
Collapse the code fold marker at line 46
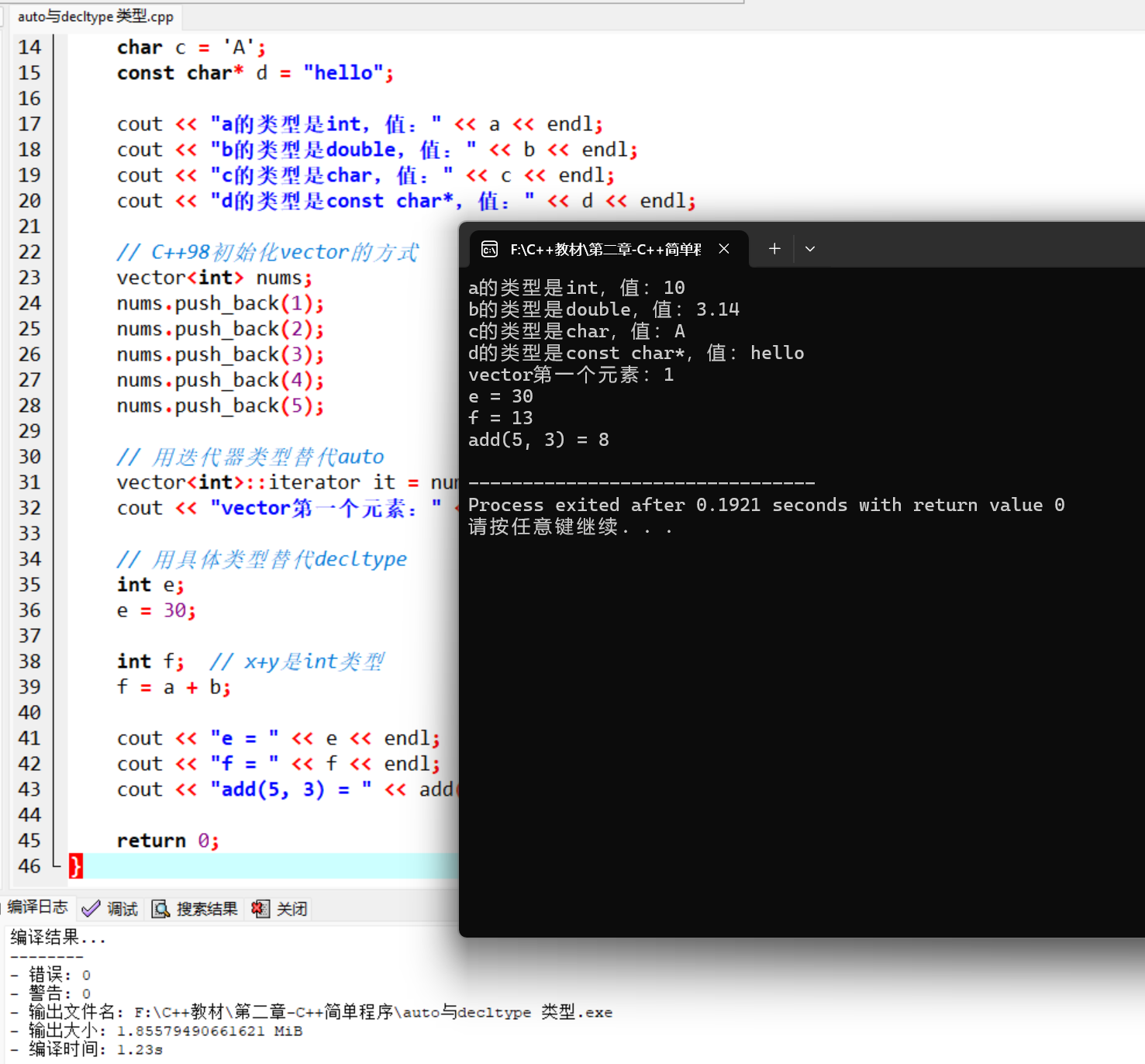(x=56, y=864)
